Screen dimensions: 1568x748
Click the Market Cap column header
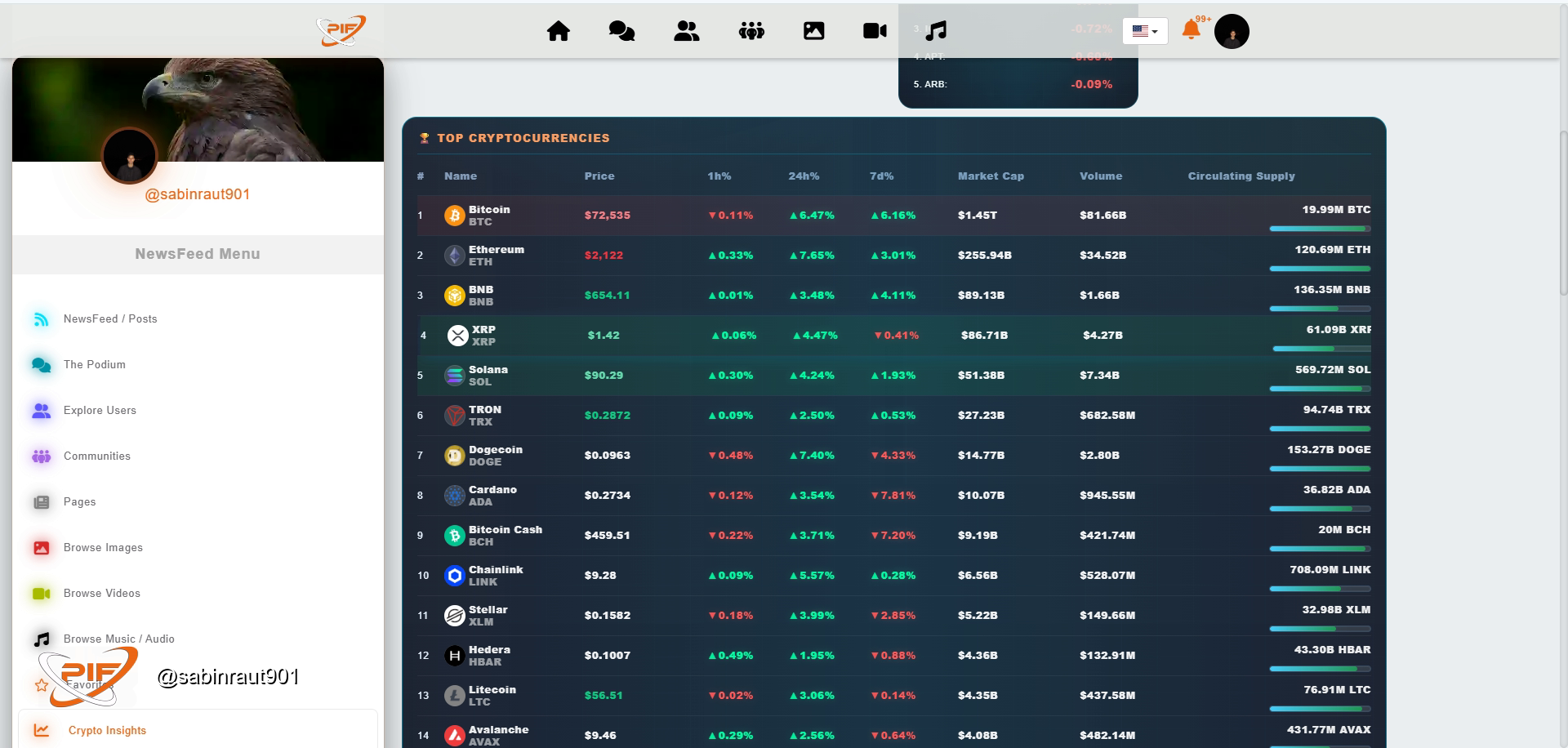(x=991, y=176)
